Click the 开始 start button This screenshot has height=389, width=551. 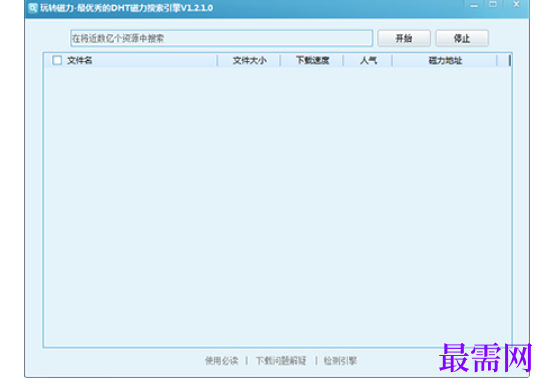(404, 38)
